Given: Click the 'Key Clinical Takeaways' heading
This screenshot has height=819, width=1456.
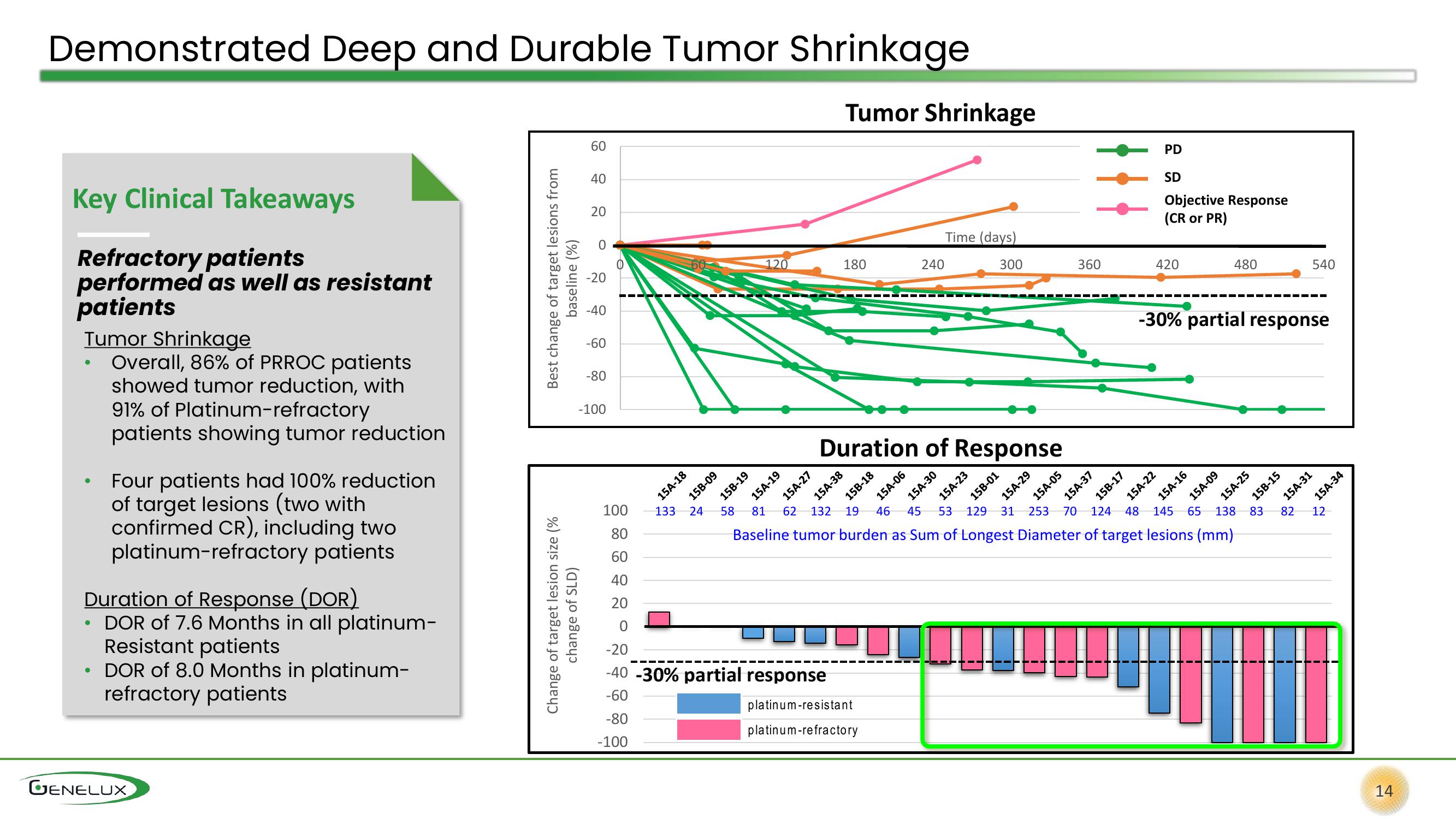Looking at the screenshot, I should pyautogui.click(x=214, y=199).
